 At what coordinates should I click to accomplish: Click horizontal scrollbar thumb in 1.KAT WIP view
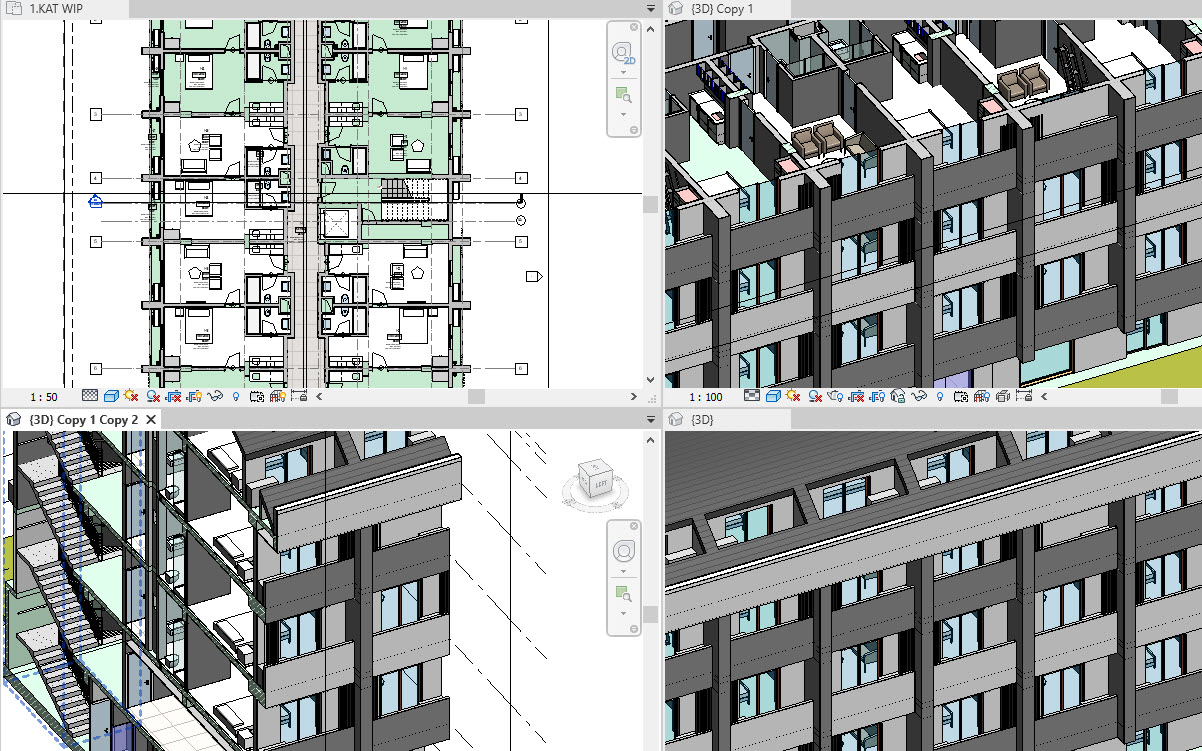476,396
